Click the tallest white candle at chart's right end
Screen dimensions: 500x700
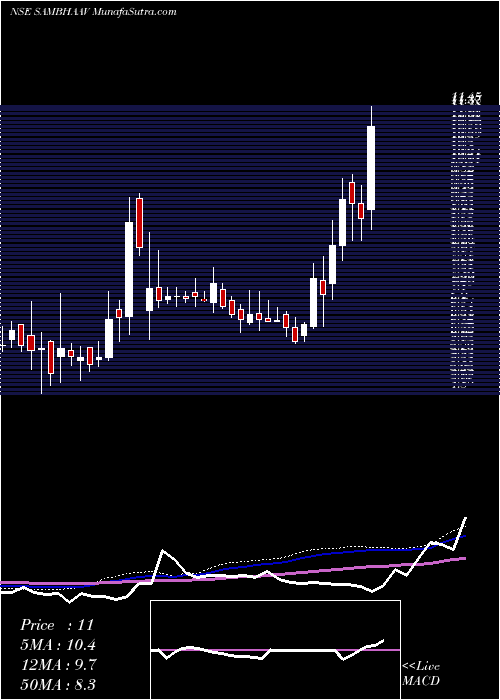tap(371, 168)
